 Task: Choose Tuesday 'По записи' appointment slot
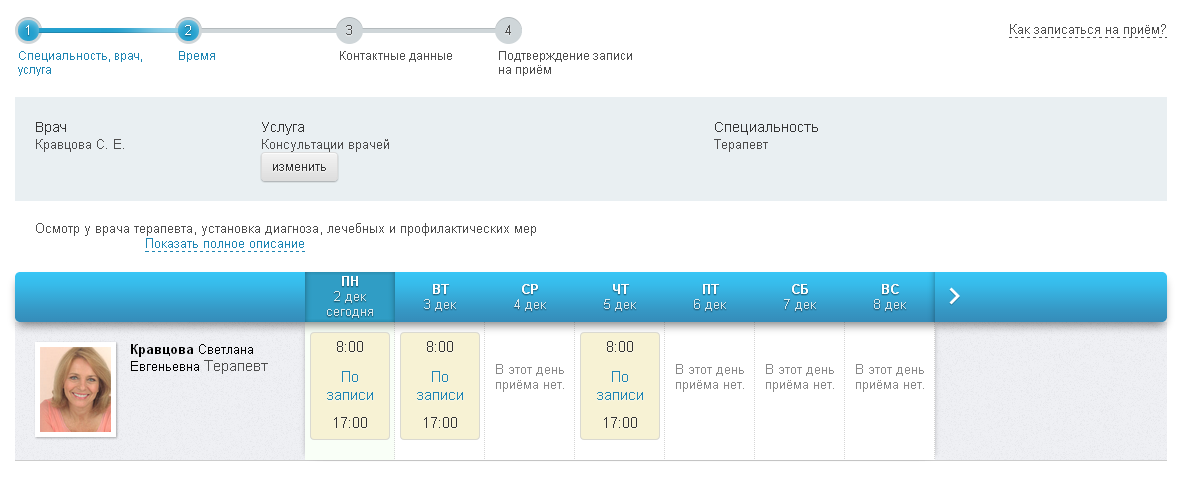(x=440, y=386)
